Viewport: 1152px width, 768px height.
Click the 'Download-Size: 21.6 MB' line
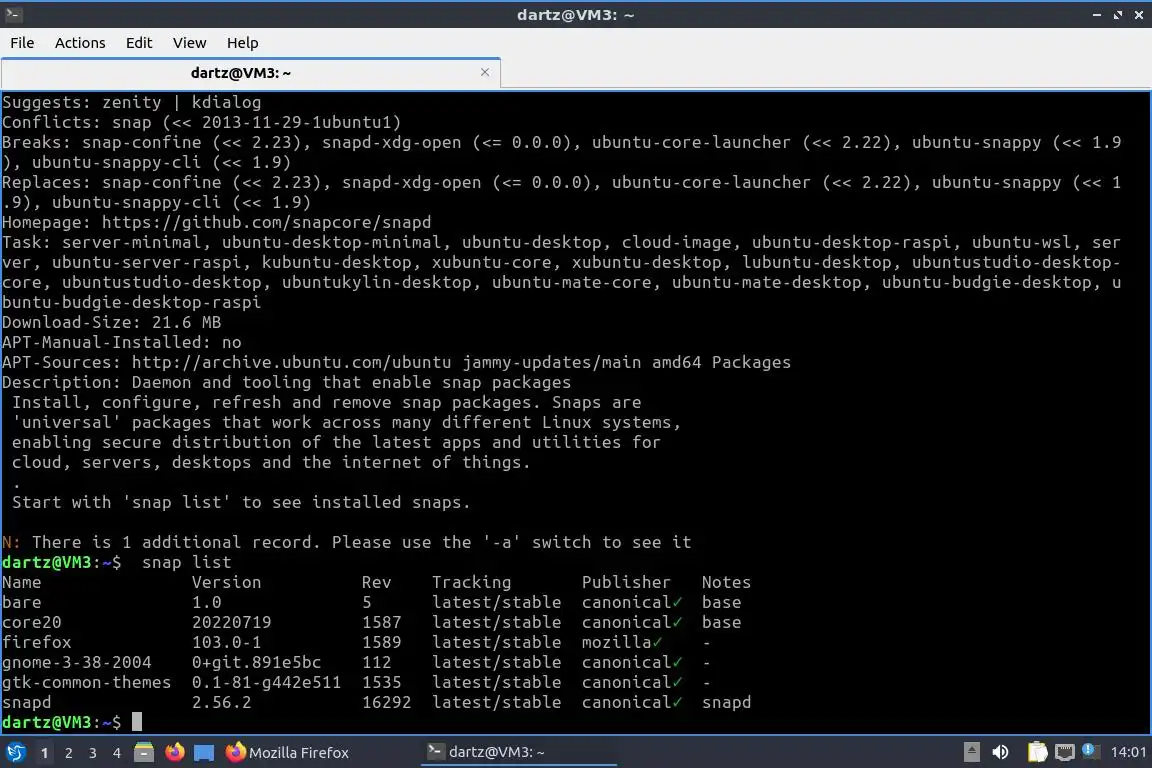tap(112, 323)
